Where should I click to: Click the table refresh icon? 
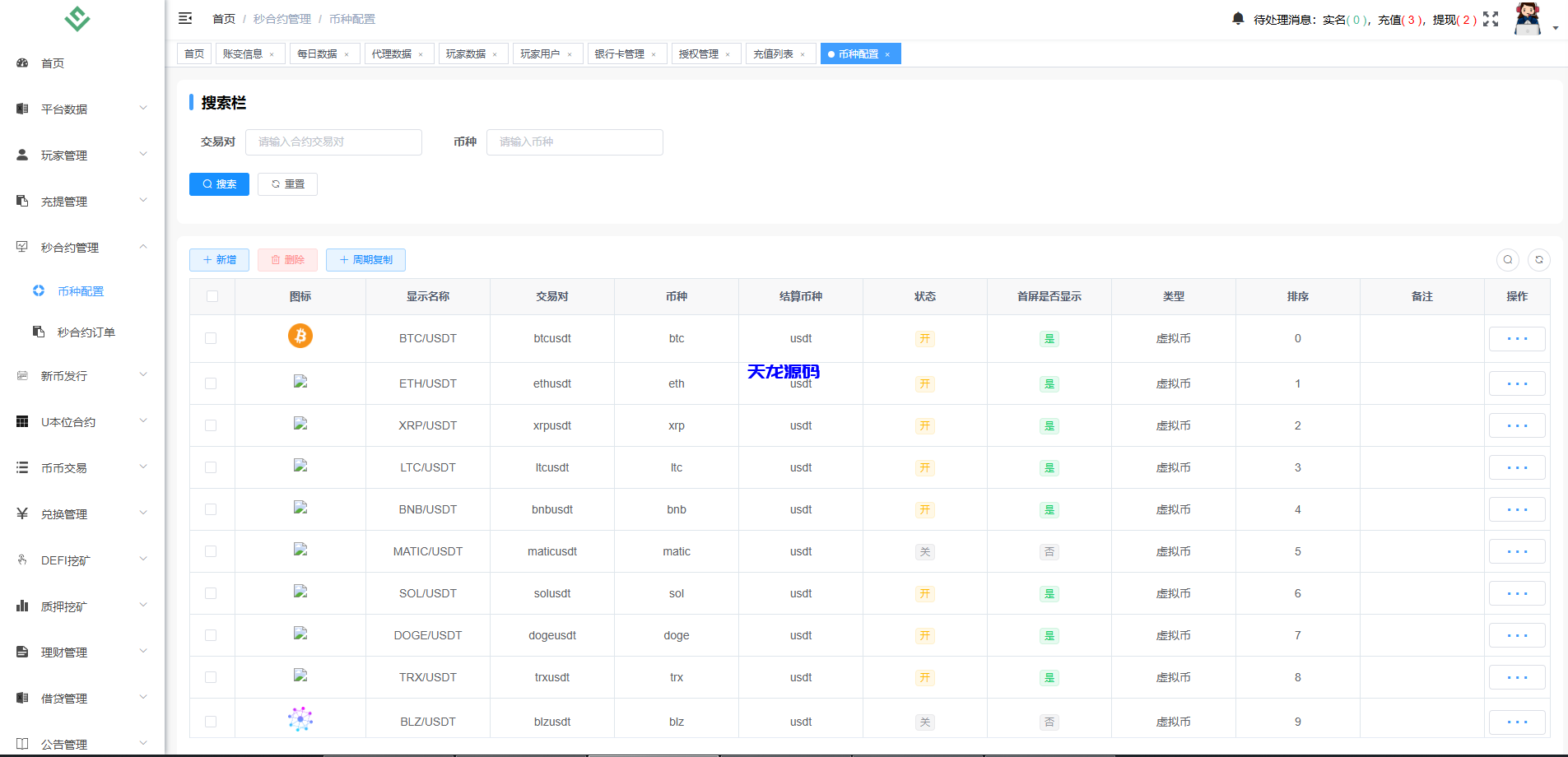pos(1539,259)
